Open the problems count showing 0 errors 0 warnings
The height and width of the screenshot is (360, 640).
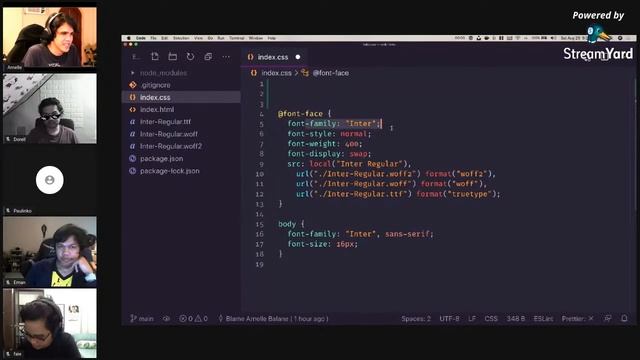pyautogui.click(x=193, y=318)
